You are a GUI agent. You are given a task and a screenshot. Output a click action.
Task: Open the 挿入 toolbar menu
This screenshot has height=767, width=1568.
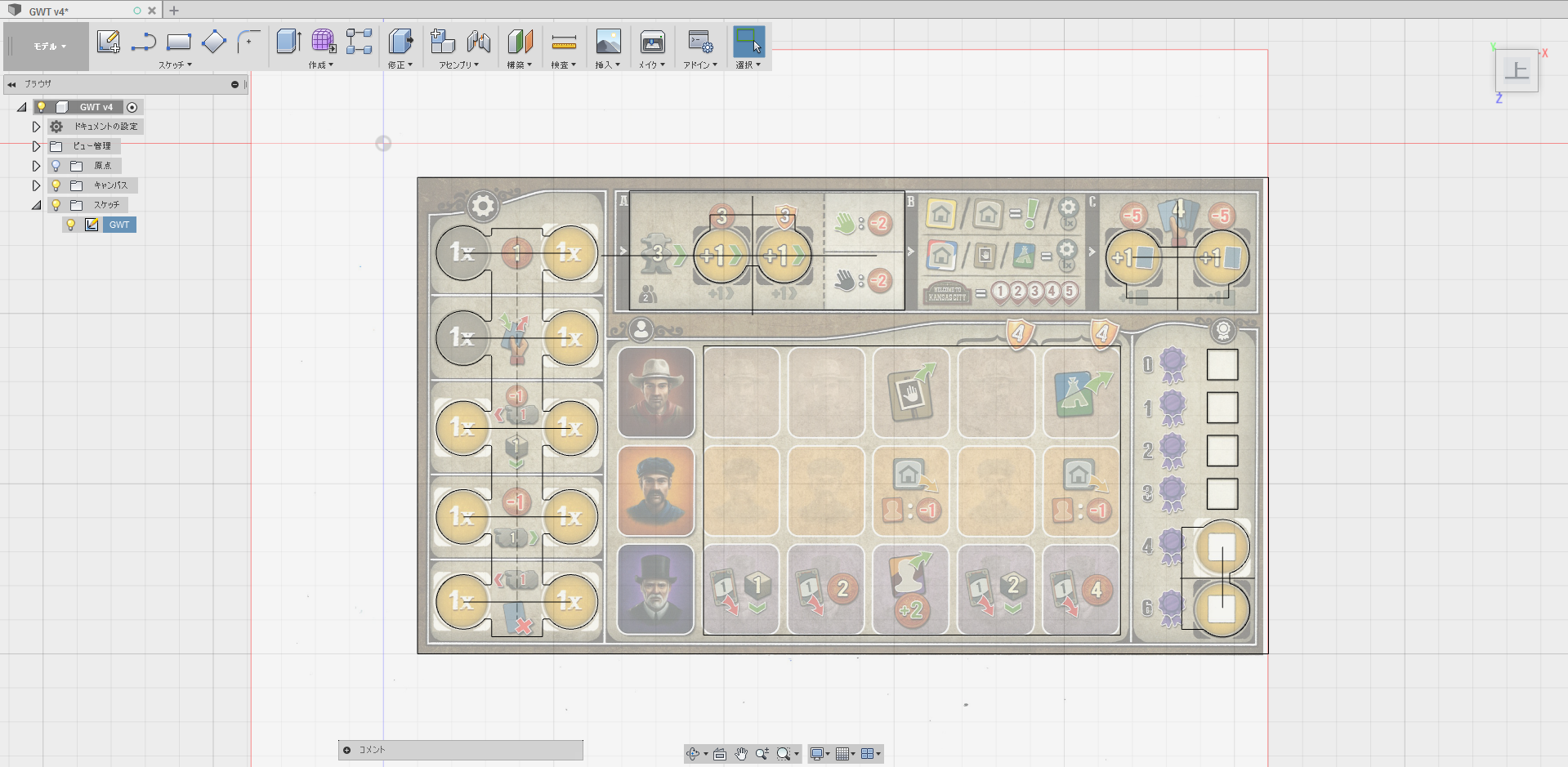pyautogui.click(x=608, y=65)
